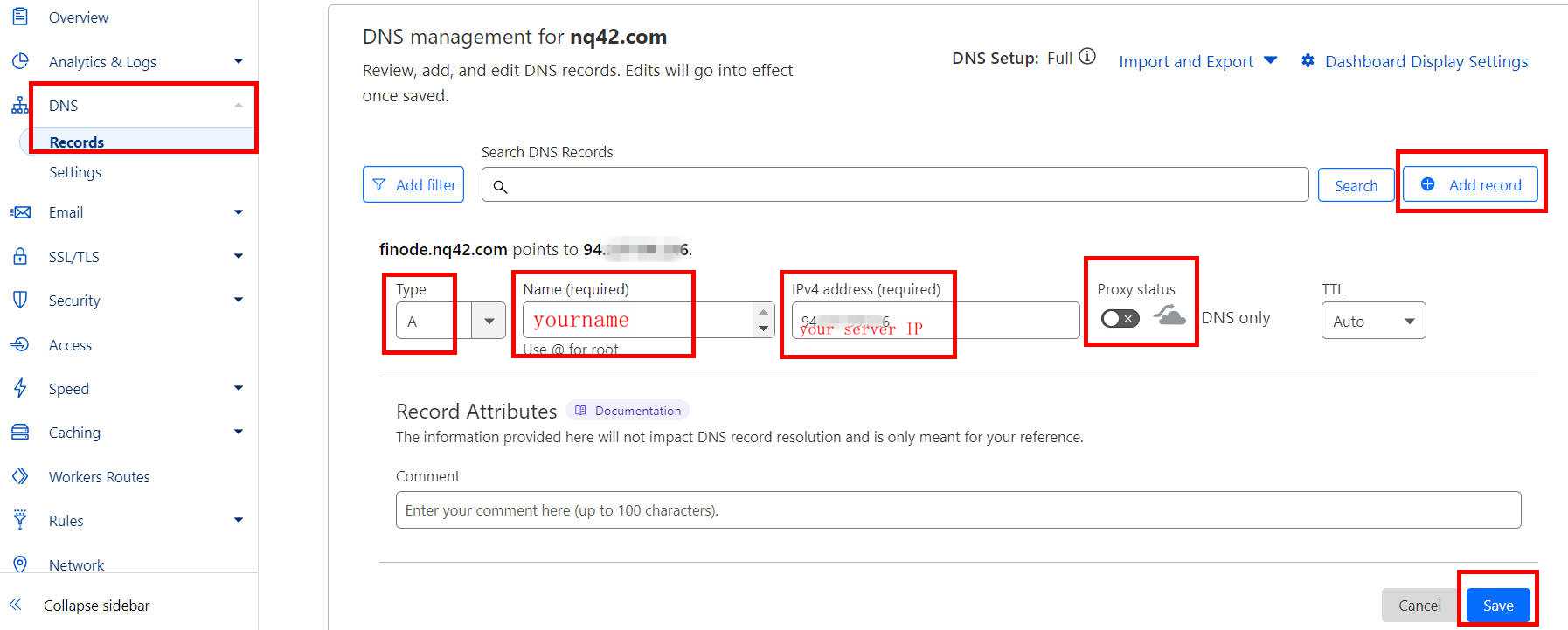Screen dimensions: 1568x630
Task: Click the Documentation book icon
Action: pyautogui.click(x=580, y=410)
